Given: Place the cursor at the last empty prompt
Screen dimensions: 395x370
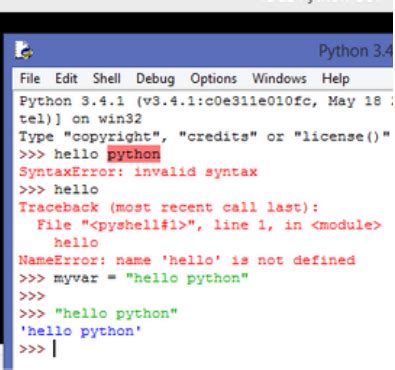Looking at the screenshot, I should pos(55,349).
